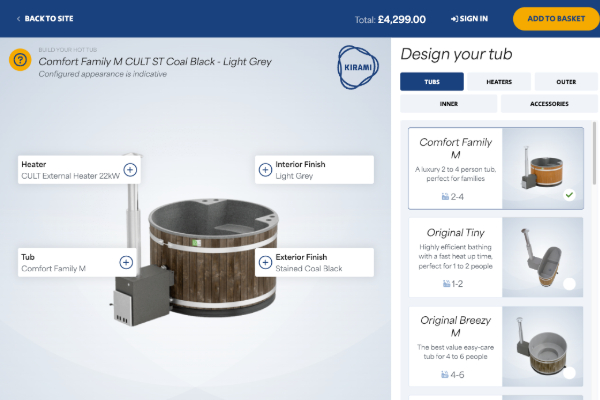
Task: Click the Original Tiny tub thumbnail
Action: pos(543,257)
